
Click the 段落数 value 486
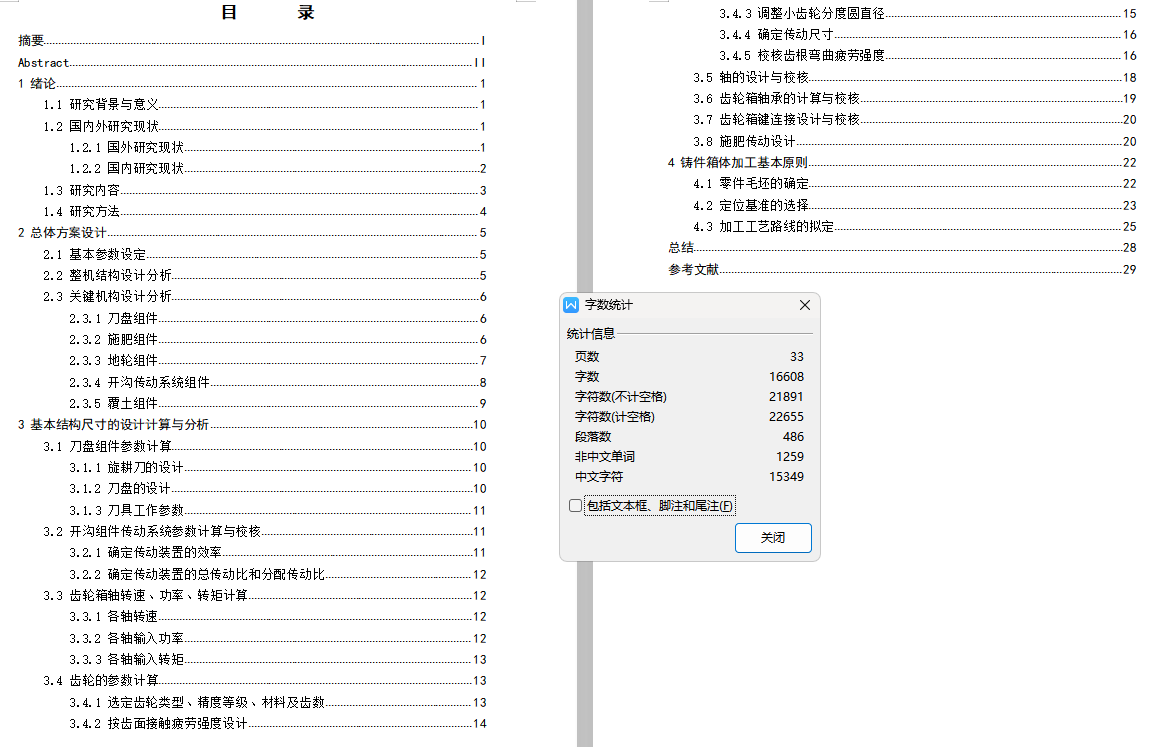pos(794,437)
